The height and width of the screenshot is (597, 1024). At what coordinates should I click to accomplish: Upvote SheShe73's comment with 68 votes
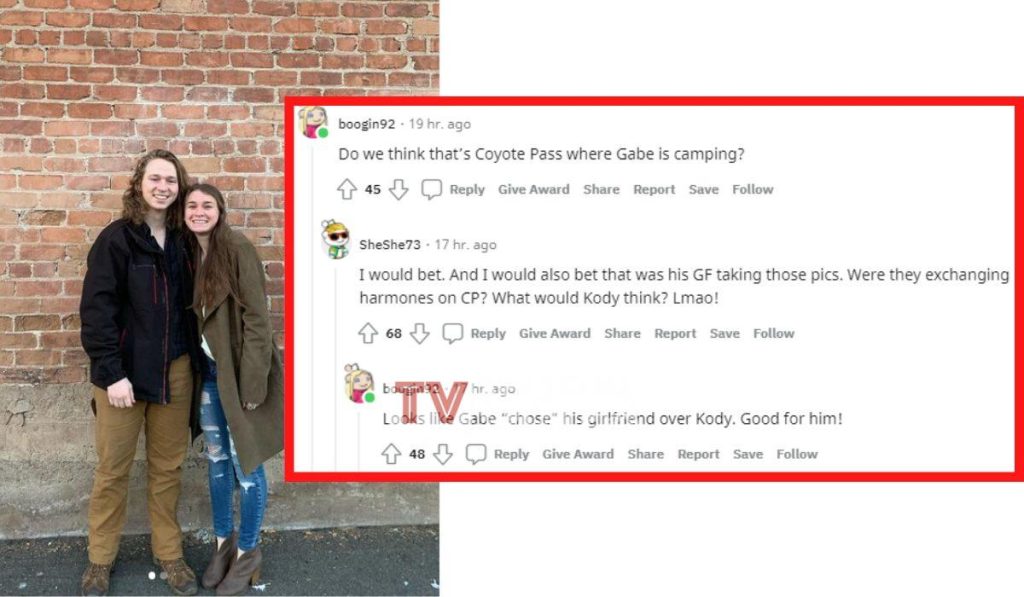click(368, 333)
